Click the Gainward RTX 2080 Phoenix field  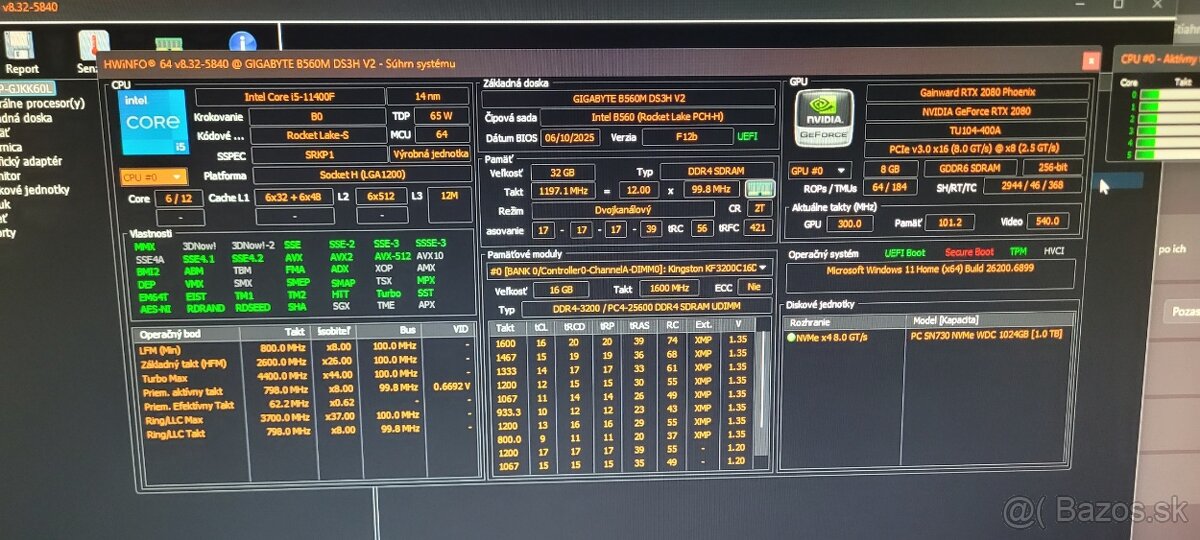[x=978, y=92]
